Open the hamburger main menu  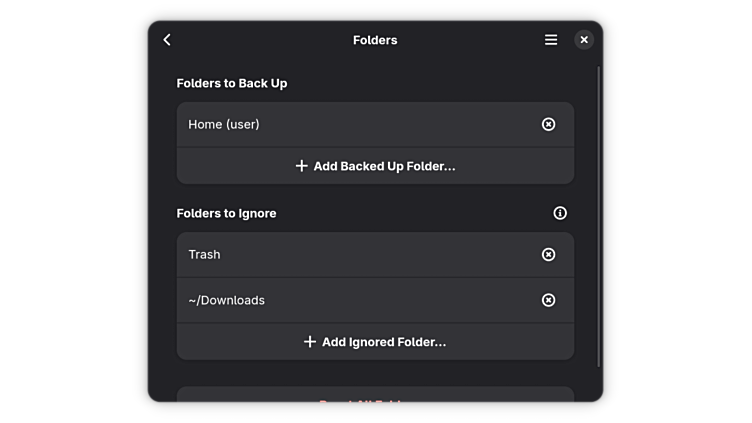point(551,40)
